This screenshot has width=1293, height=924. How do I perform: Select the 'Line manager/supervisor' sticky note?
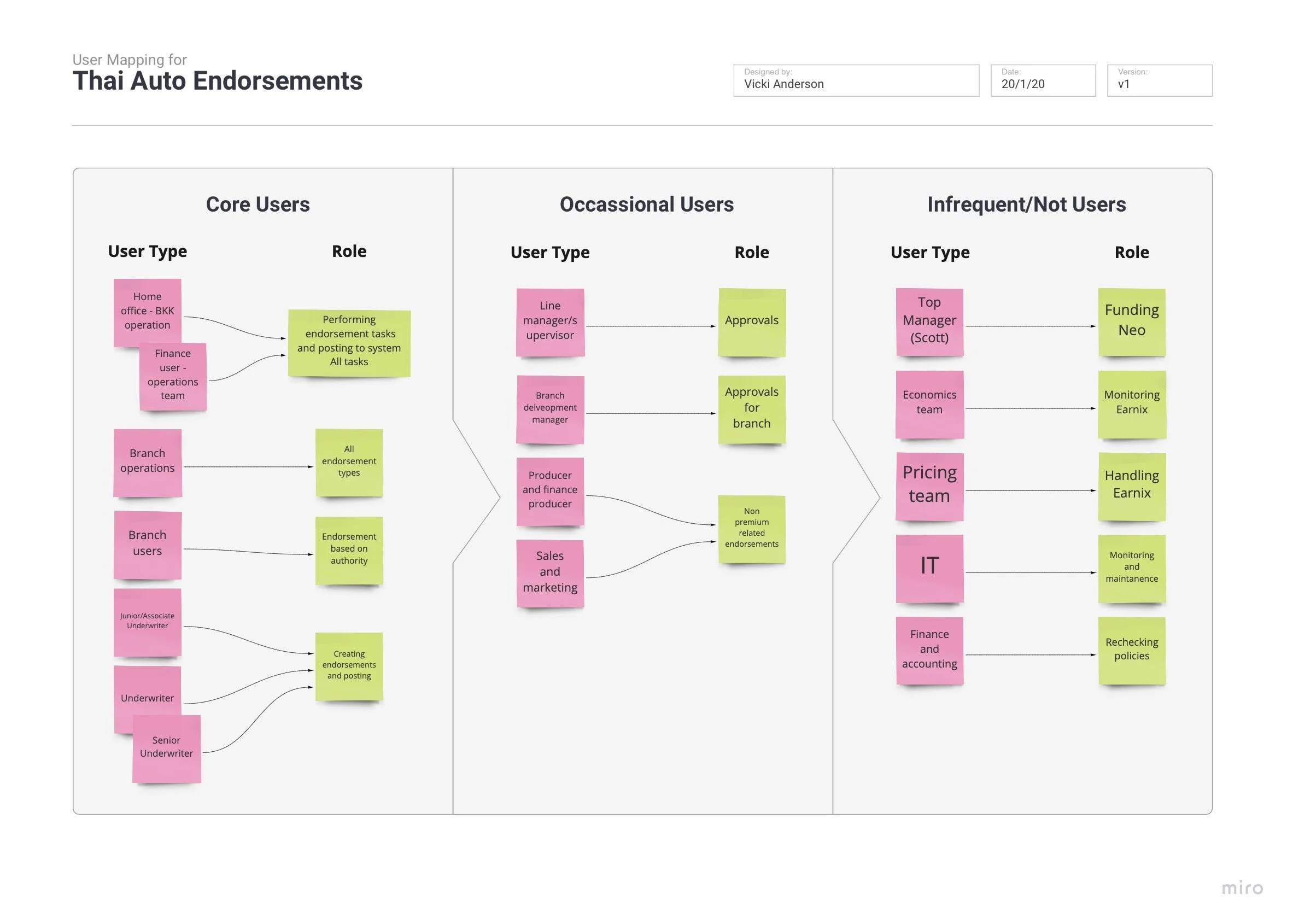pos(549,321)
